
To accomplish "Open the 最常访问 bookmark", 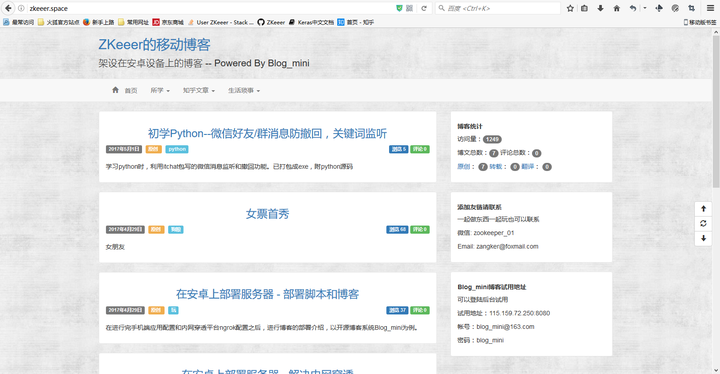I will (18, 22).
